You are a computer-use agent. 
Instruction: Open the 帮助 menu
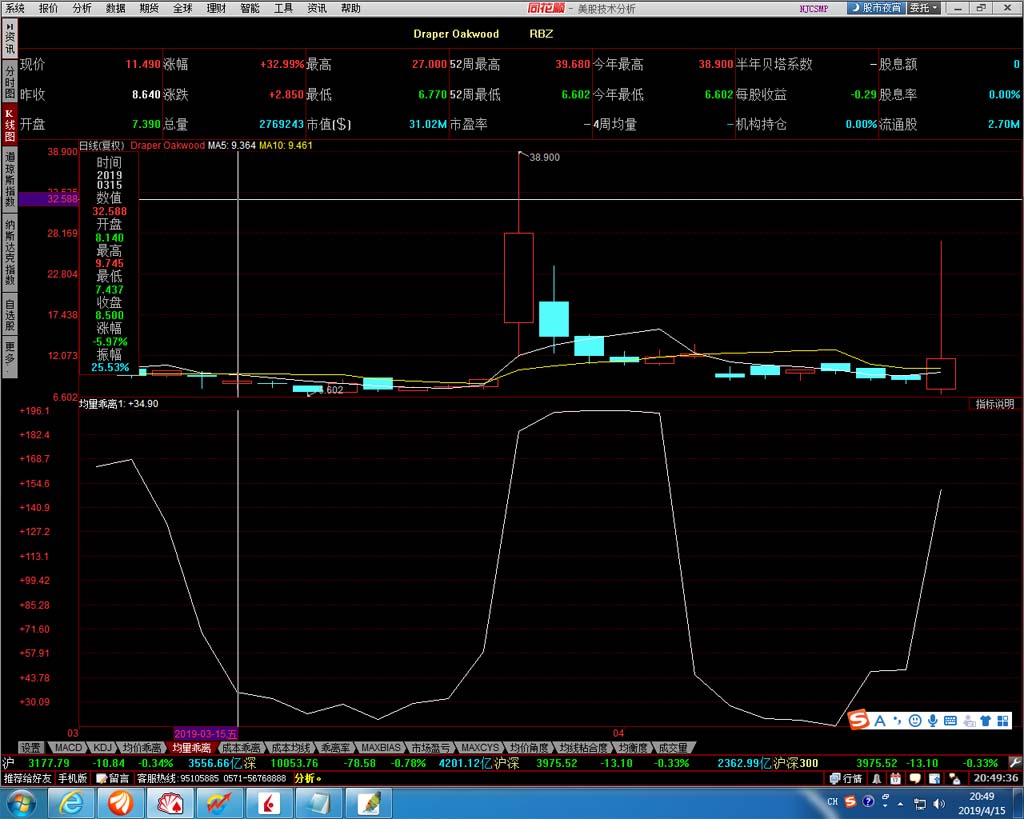coord(351,8)
